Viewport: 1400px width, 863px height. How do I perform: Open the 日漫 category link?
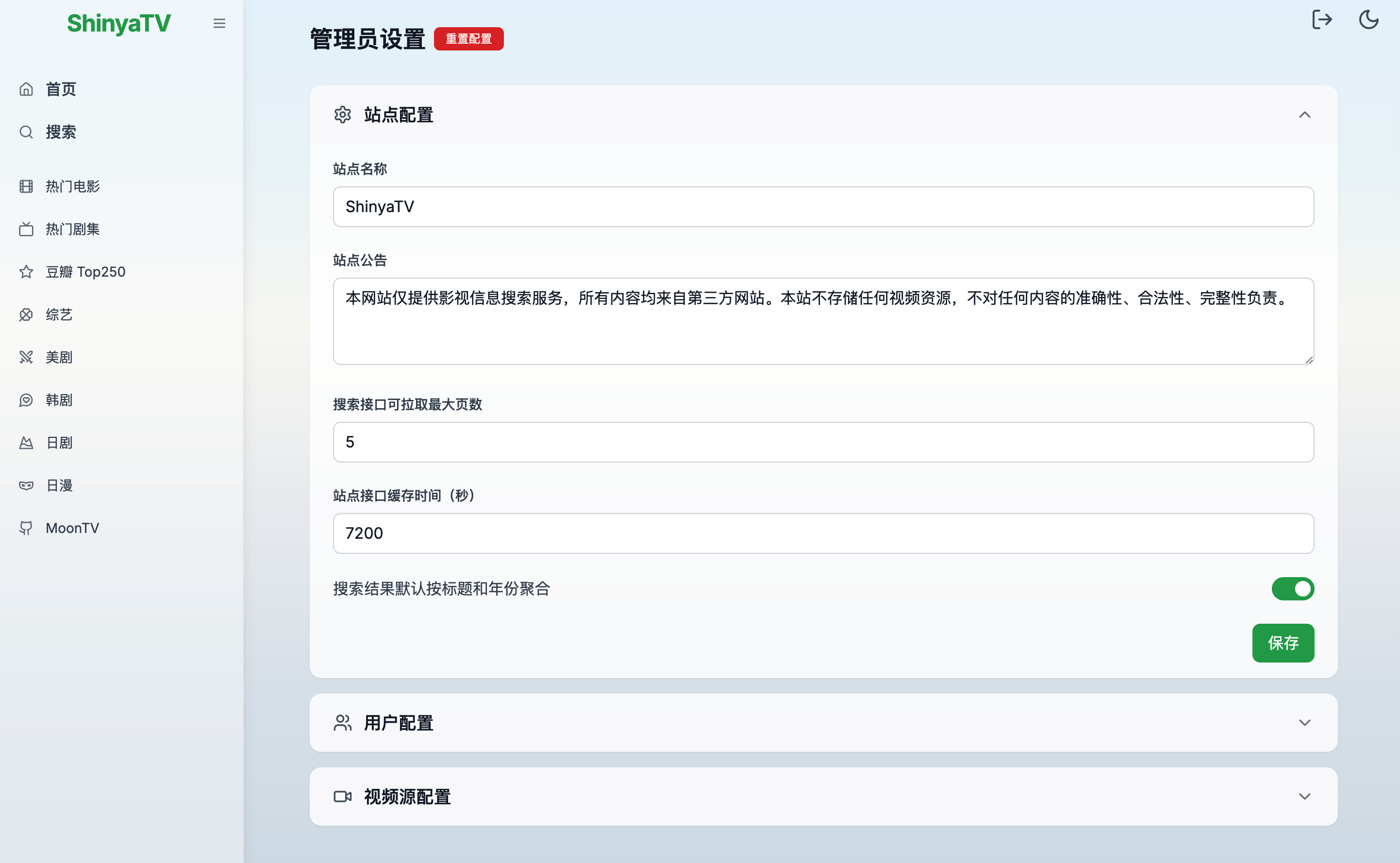[121, 486]
